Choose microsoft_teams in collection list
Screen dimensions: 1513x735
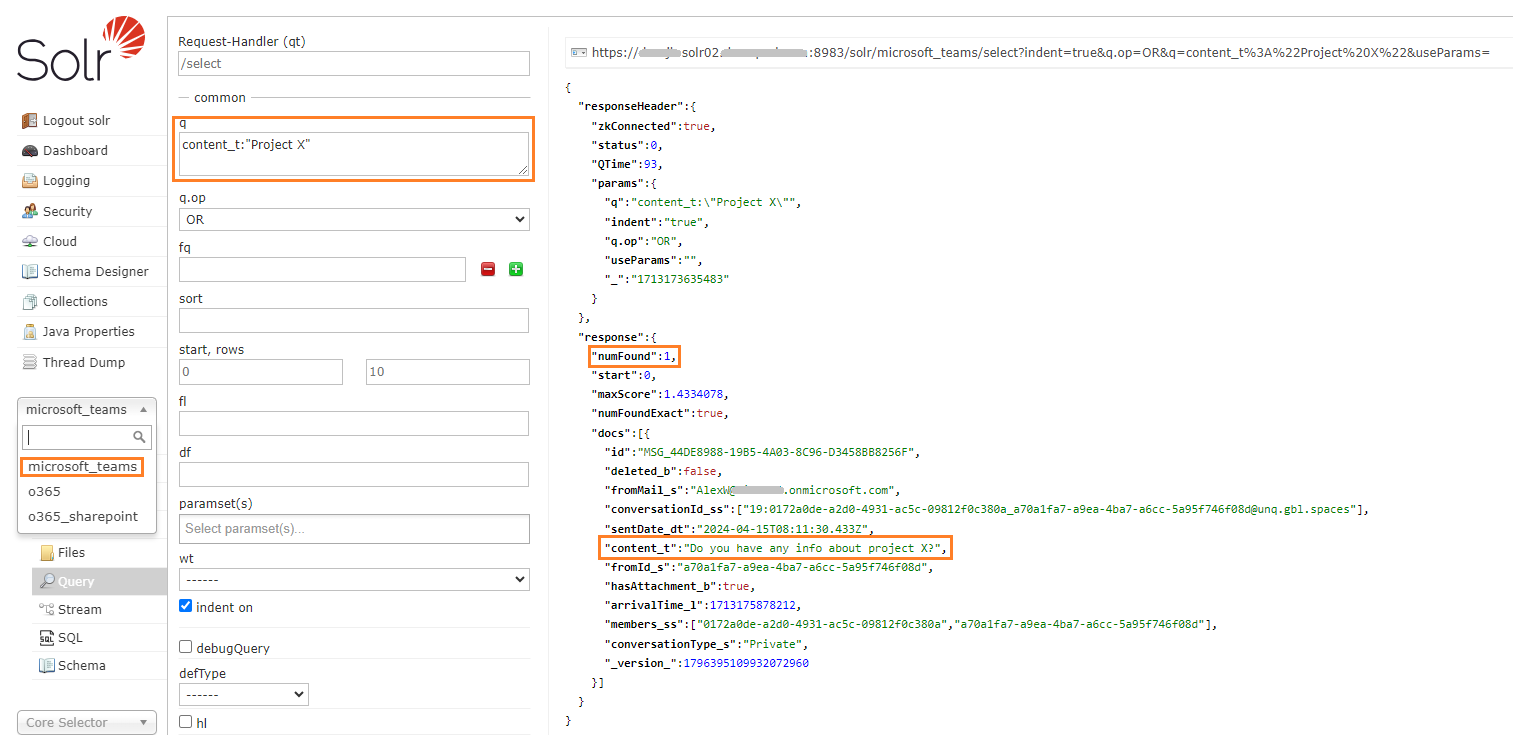[83, 466]
